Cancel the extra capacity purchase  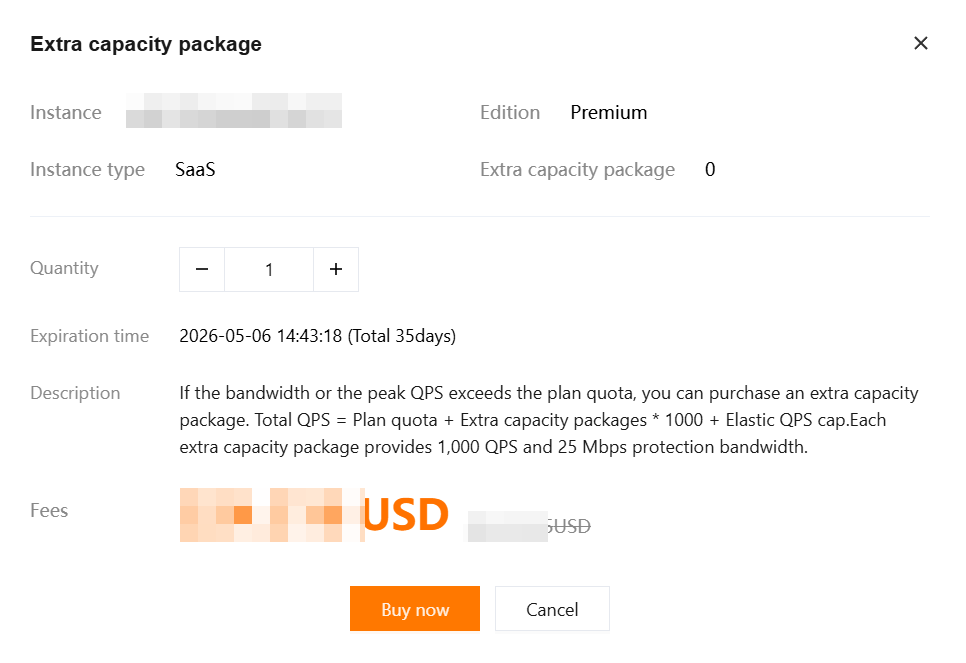(552, 609)
